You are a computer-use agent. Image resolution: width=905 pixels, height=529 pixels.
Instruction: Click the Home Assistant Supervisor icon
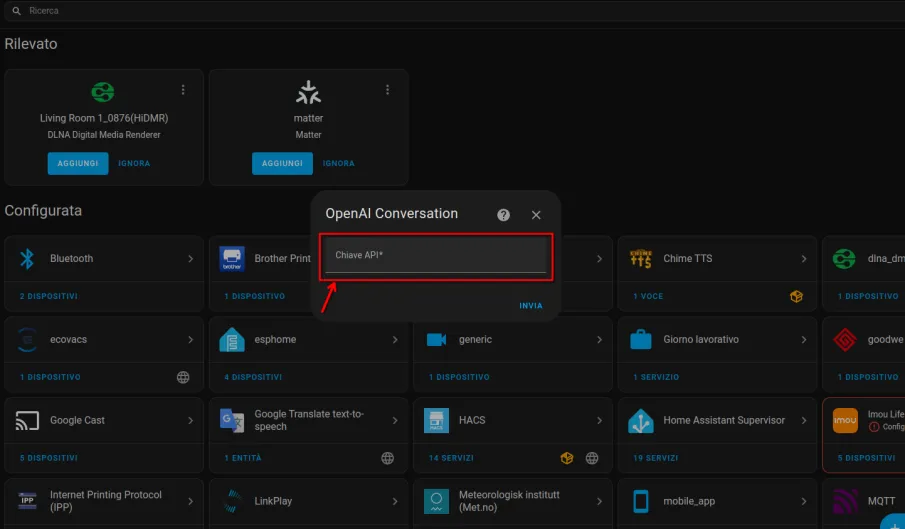pyautogui.click(x=641, y=421)
